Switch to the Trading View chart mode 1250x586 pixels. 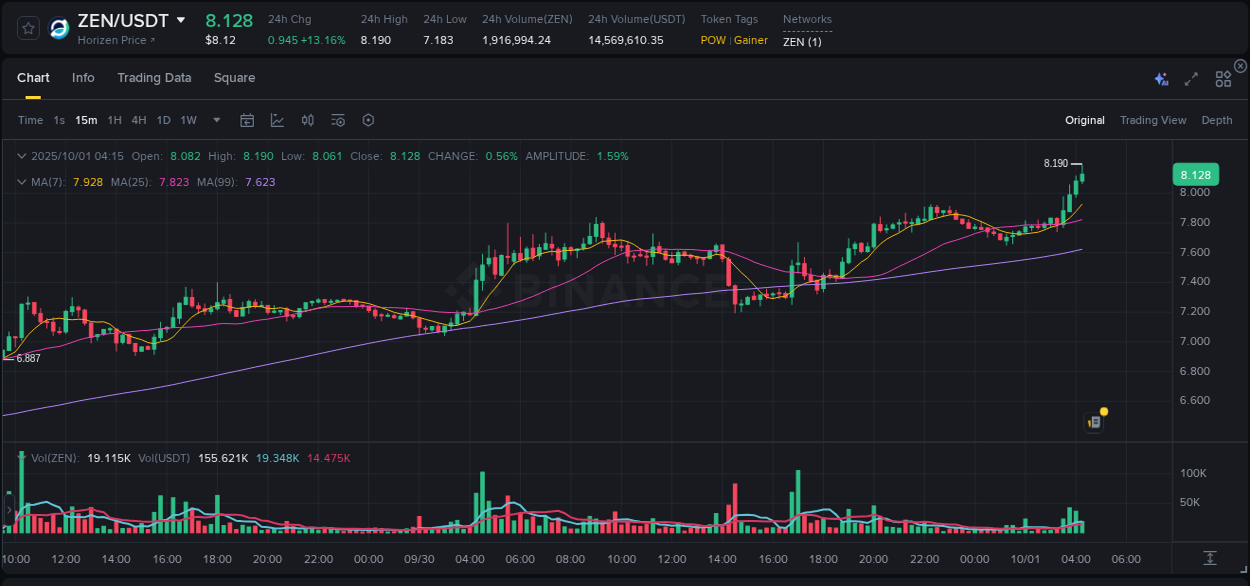[1153, 120]
